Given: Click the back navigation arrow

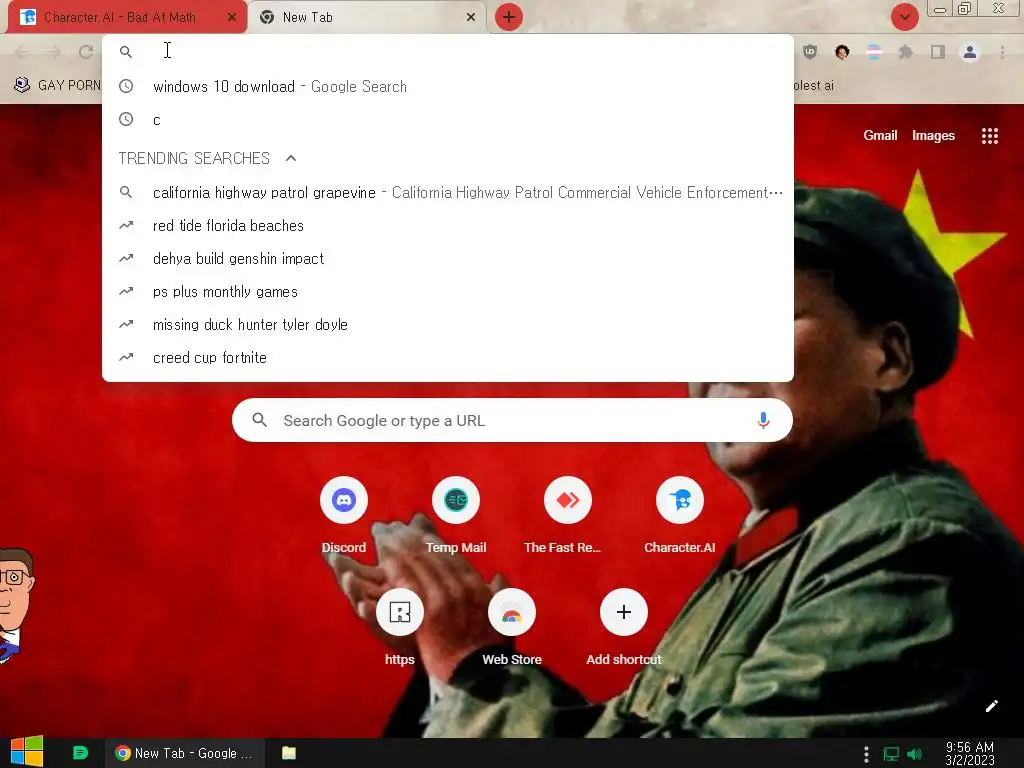Looking at the screenshot, I should pyautogui.click(x=22, y=52).
